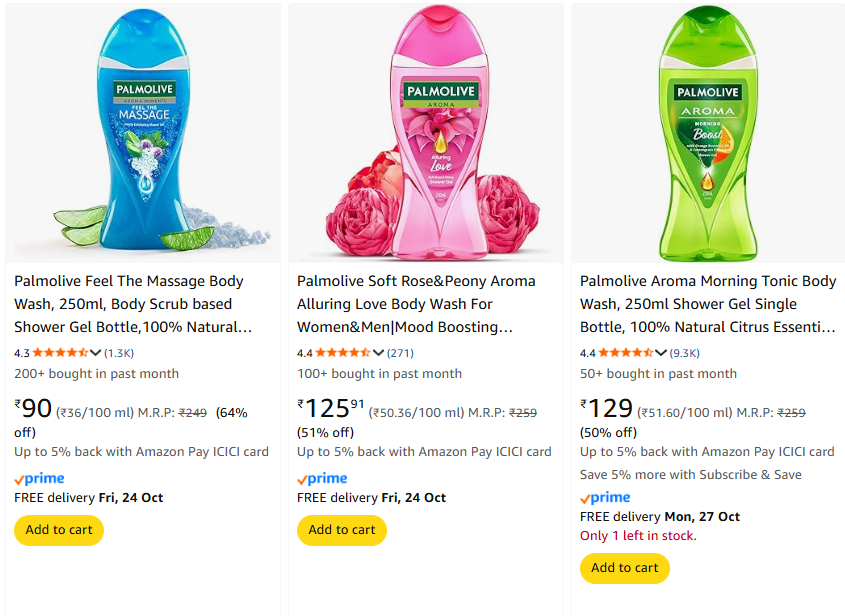845x616 pixels.
Task: Click the Prime logo under the ₹90 item
Action: pos(40,479)
